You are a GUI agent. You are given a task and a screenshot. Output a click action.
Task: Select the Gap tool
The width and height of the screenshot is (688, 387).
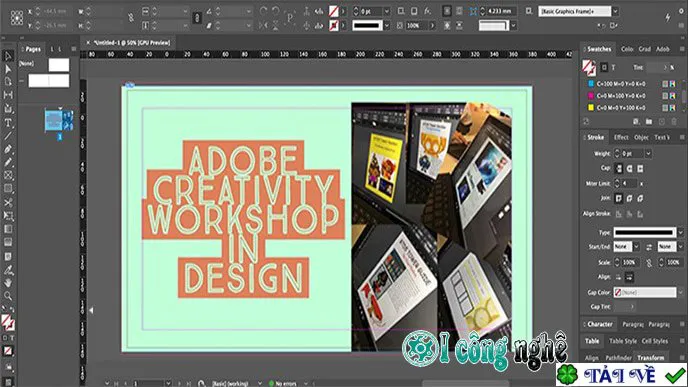tap(8, 95)
